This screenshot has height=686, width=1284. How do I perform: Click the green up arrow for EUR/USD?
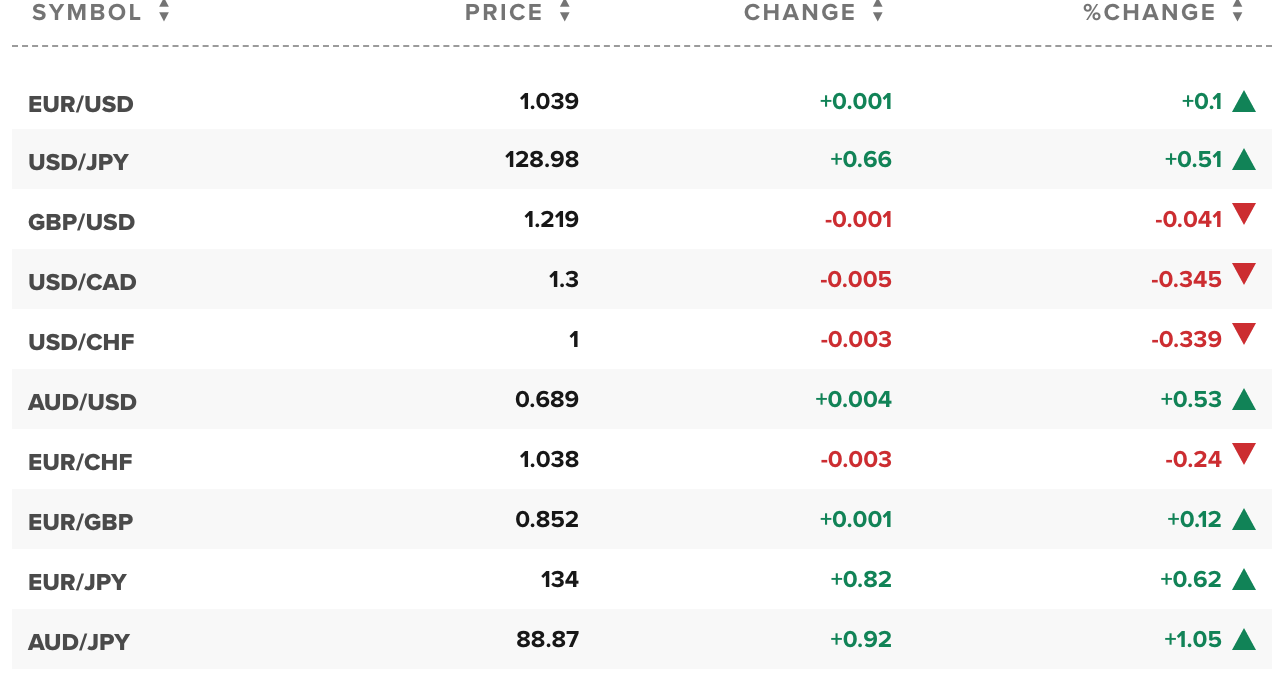click(1244, 101)
